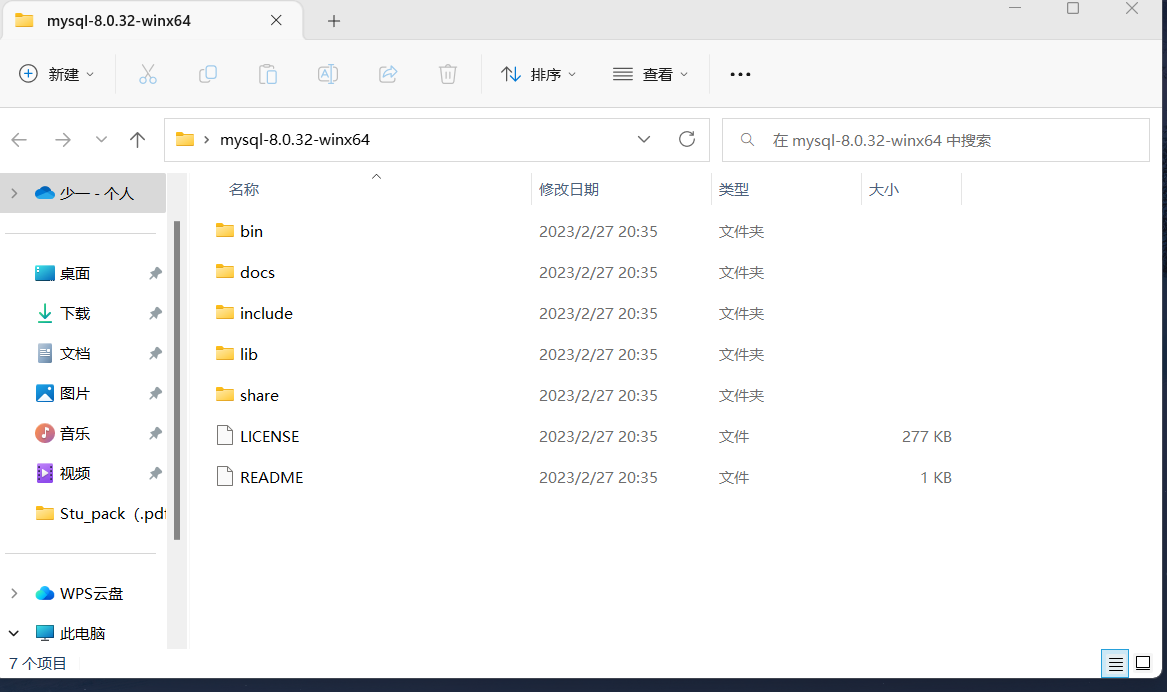Click the share folder name
Screen dimensions: 1167x692
coord(259,395)
